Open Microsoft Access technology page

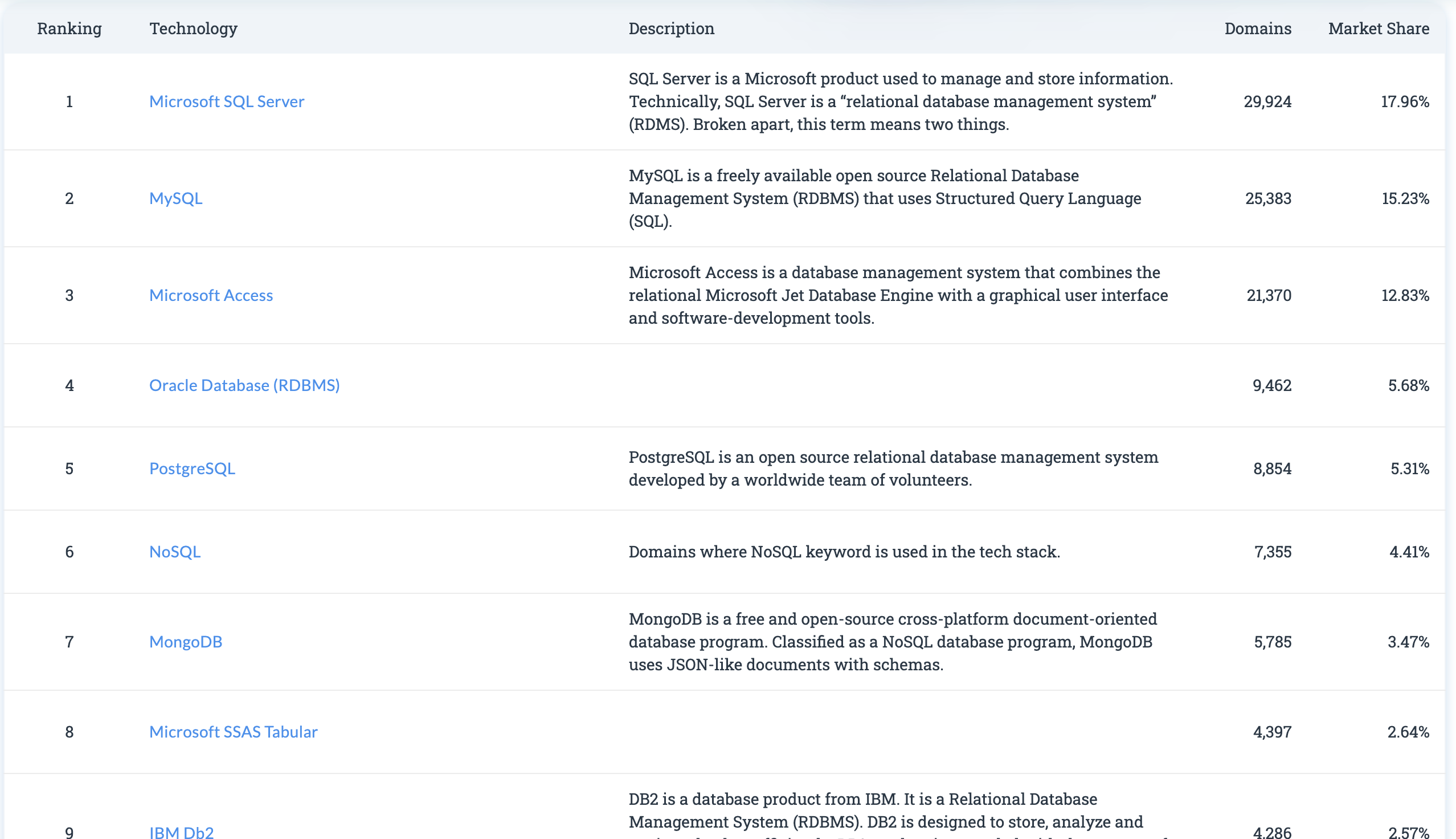211,295
